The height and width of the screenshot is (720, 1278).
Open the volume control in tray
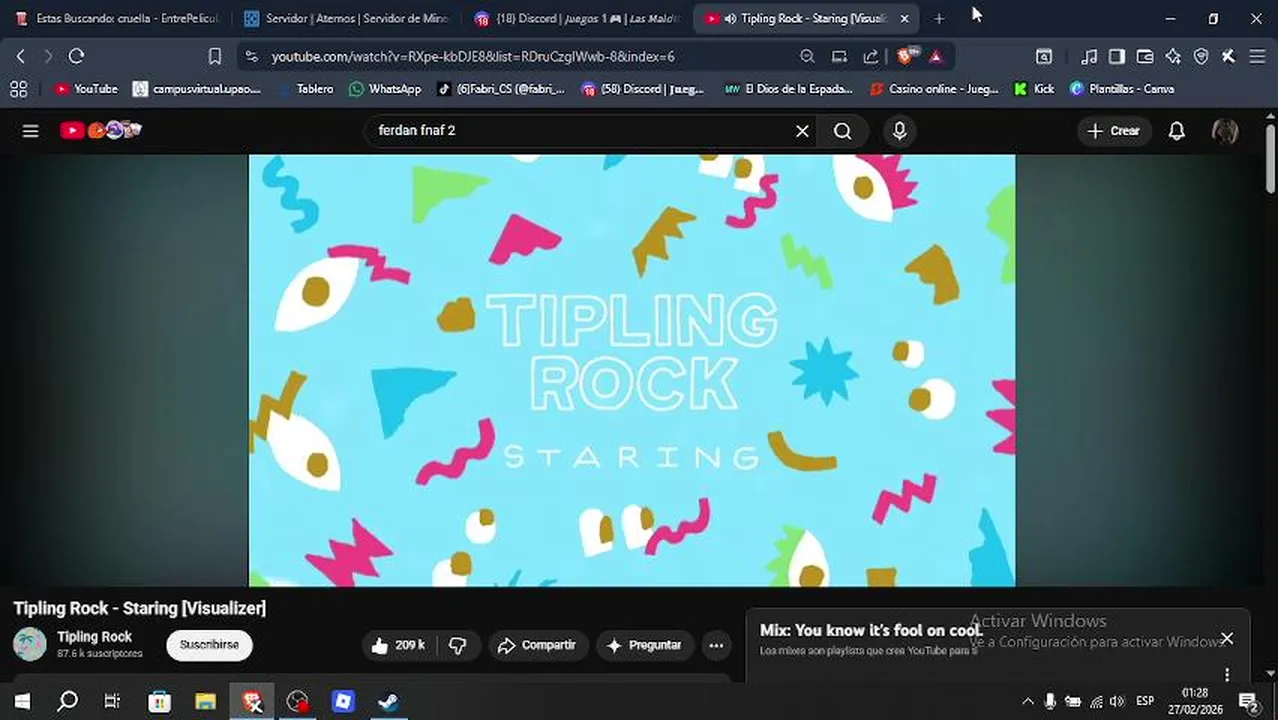point(1117,701)
